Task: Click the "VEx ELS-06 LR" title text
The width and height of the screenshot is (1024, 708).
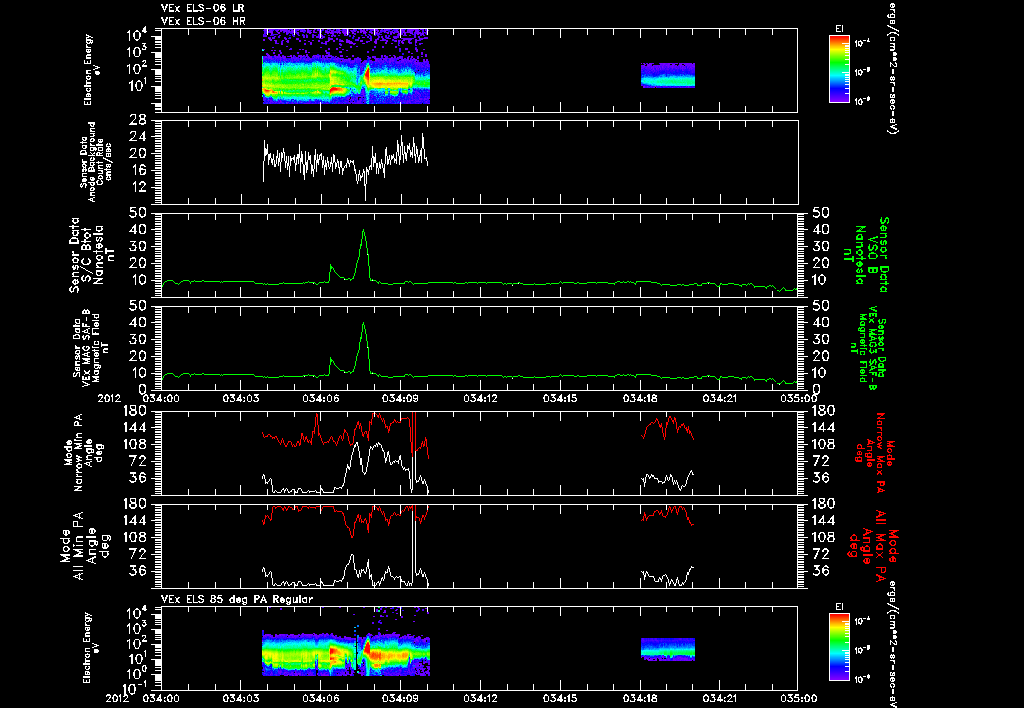Action: tap(202, 8)
